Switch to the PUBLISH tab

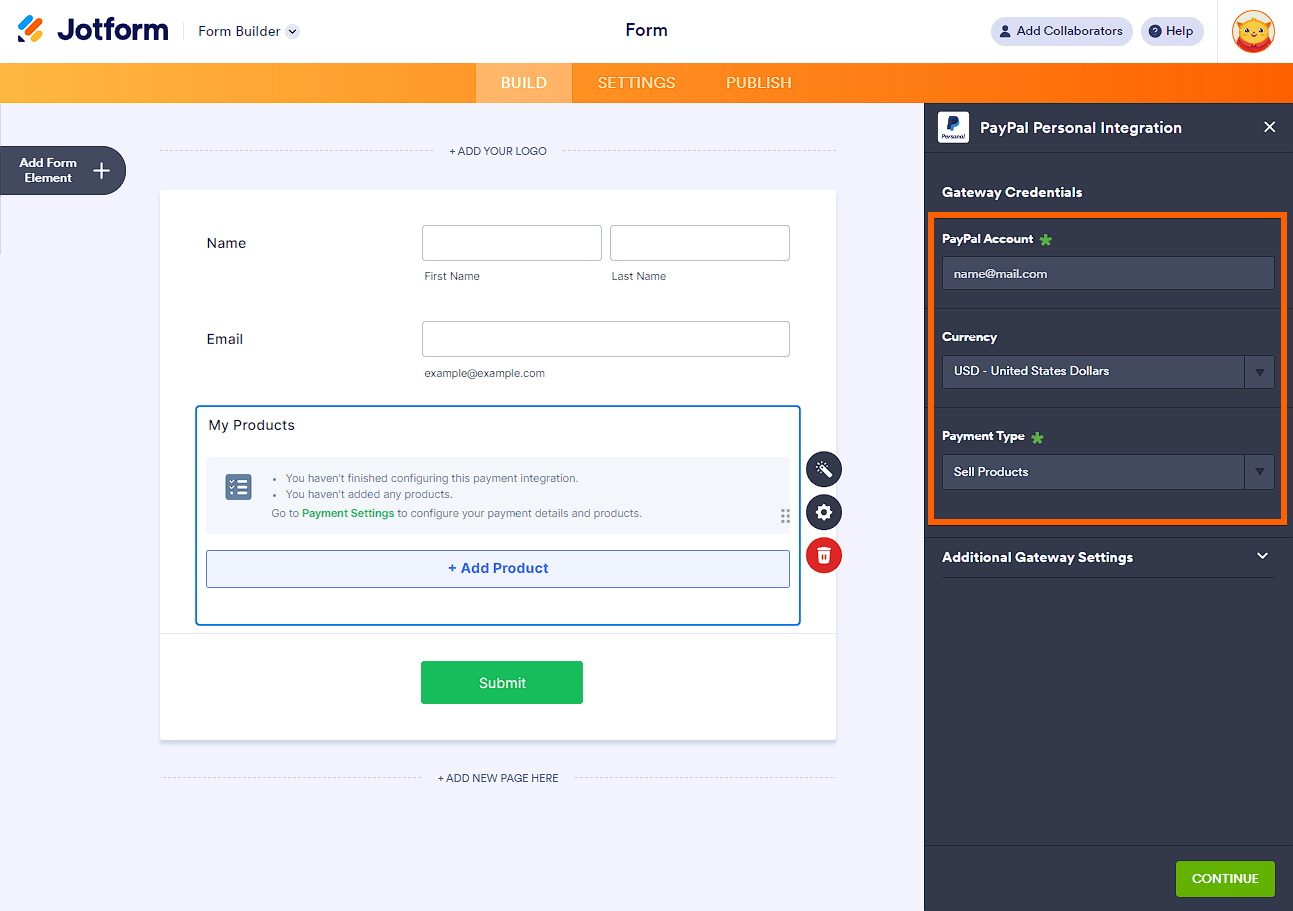pyautogui.click(x=759, y=83)
